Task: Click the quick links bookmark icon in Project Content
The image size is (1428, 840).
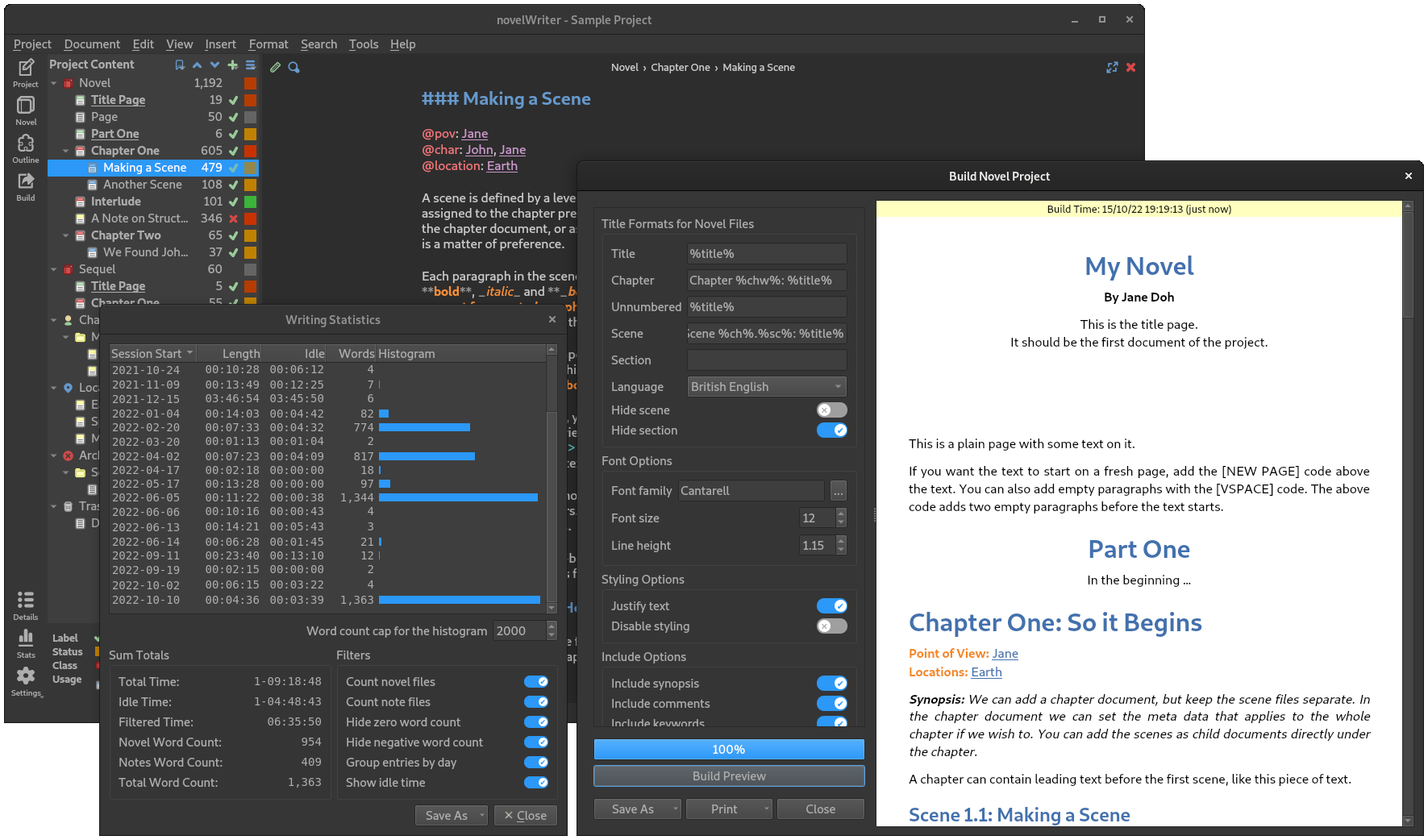Action: click(180, 65)
